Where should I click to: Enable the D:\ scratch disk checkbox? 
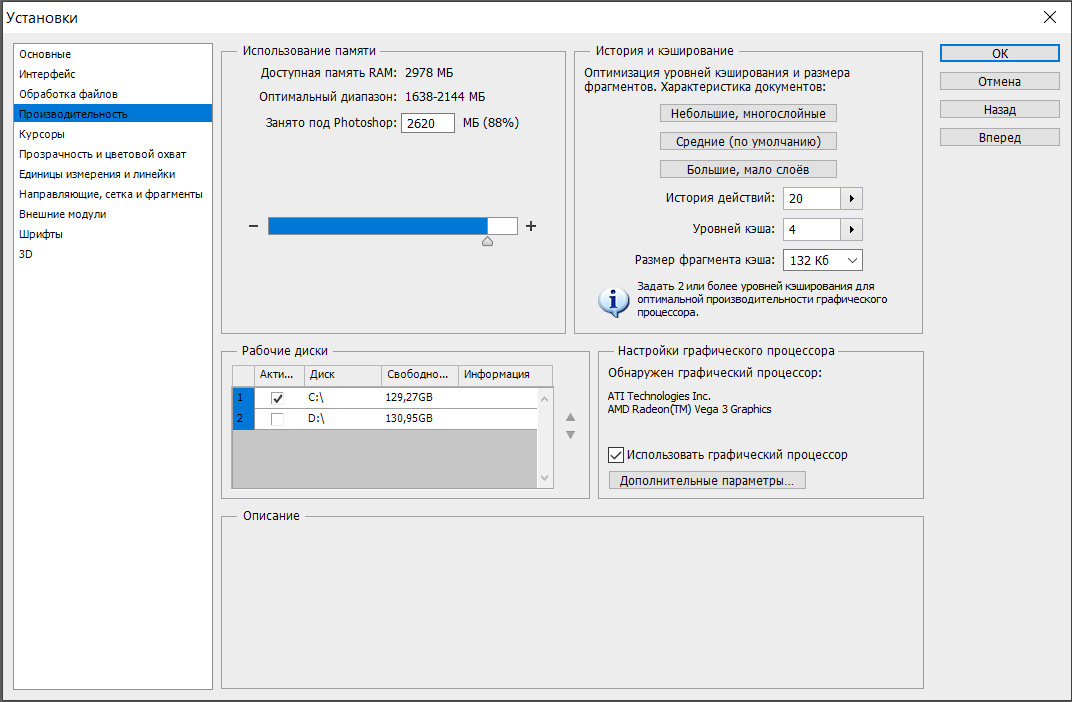pos(277,419)
